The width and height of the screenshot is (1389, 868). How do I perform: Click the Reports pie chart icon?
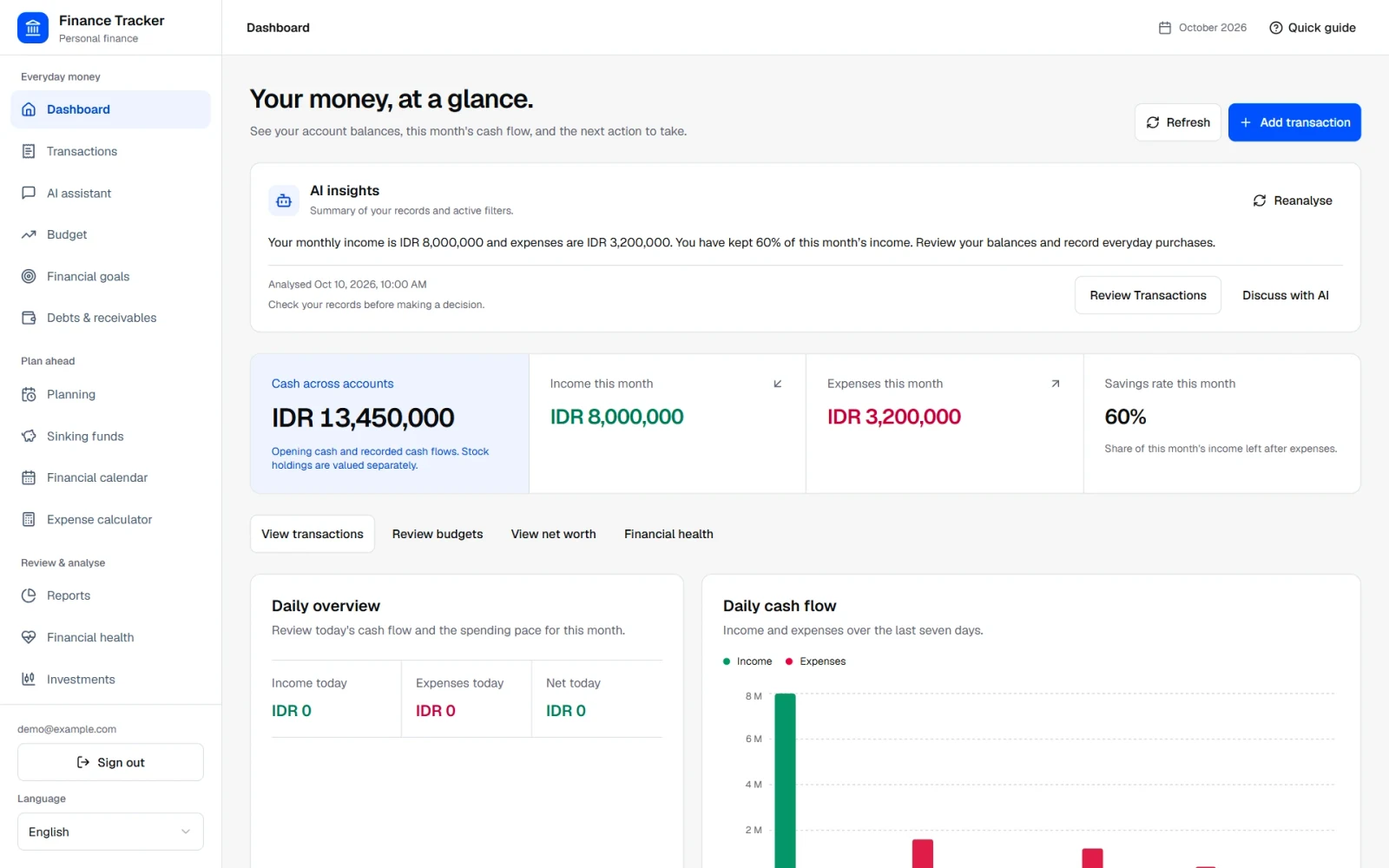29,595
